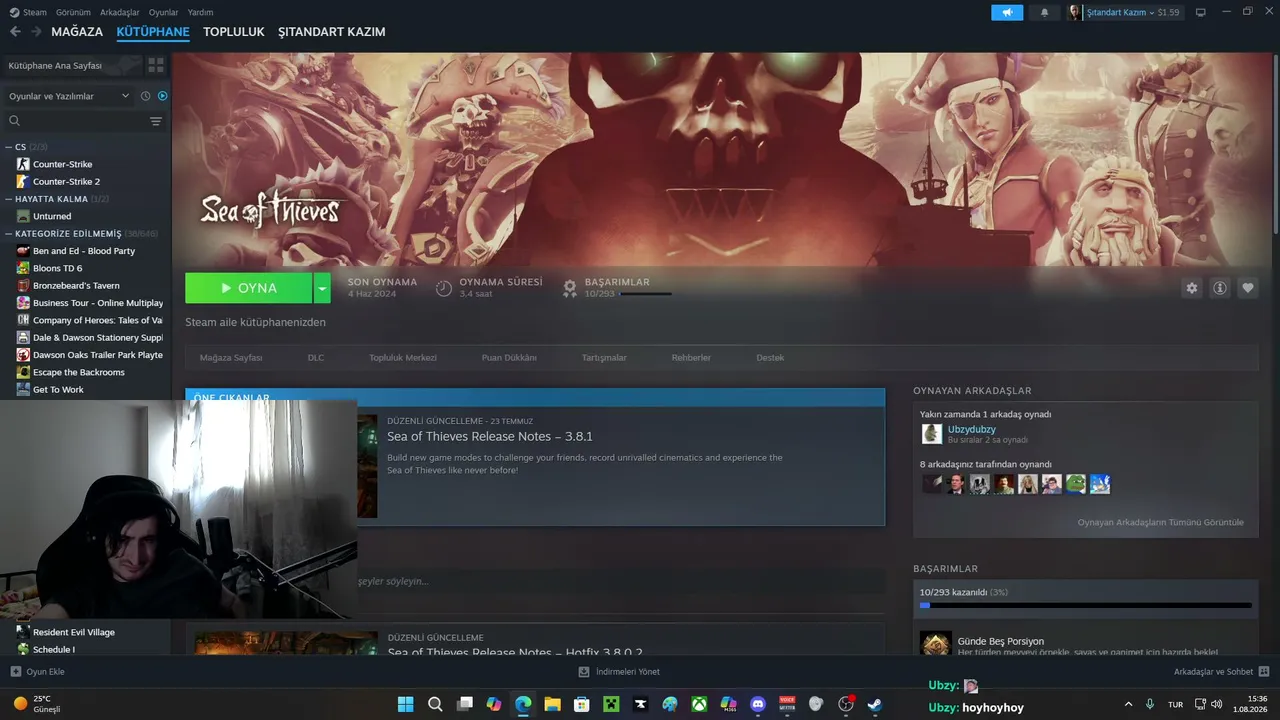Switch to Big Picture mode monitor icon
Screen dimensions: 1280x720
pos(1201,12)
